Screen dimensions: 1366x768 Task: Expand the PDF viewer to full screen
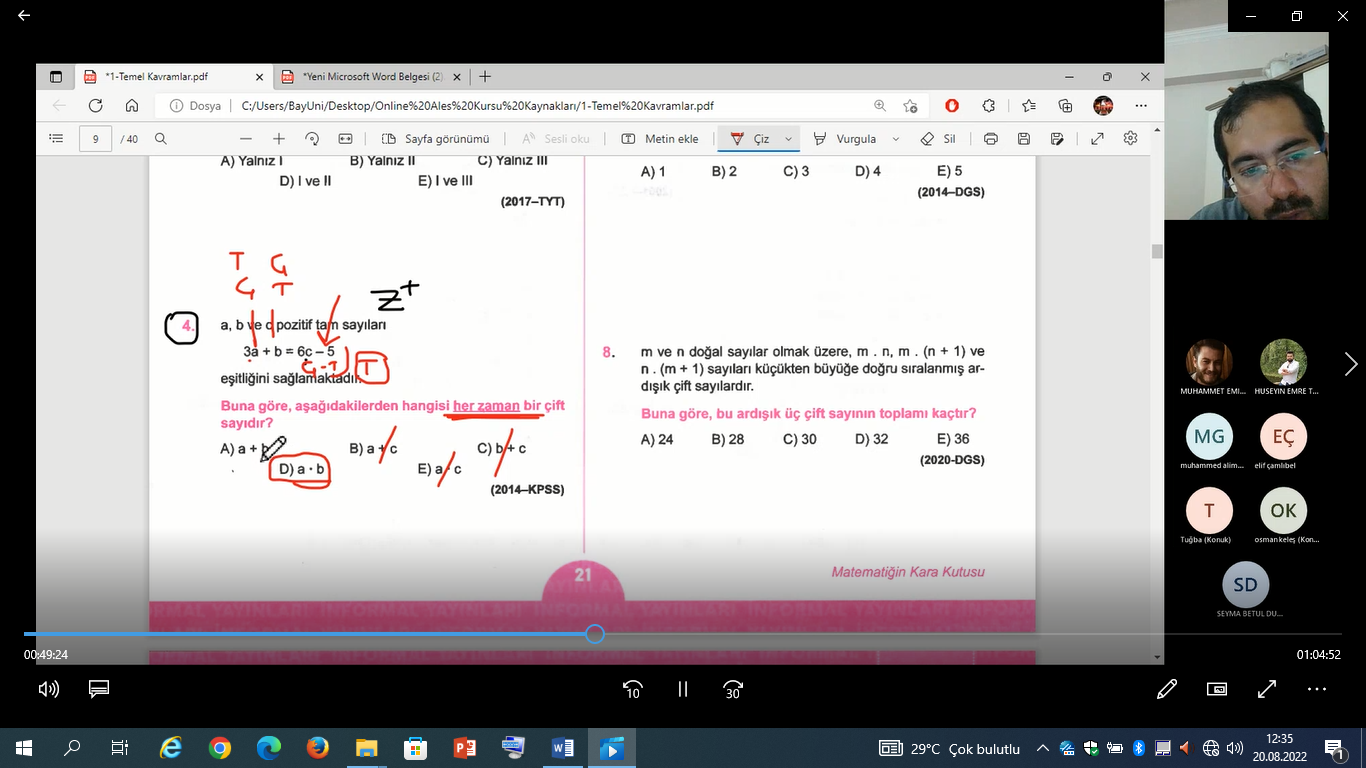tap(1097, 139)
